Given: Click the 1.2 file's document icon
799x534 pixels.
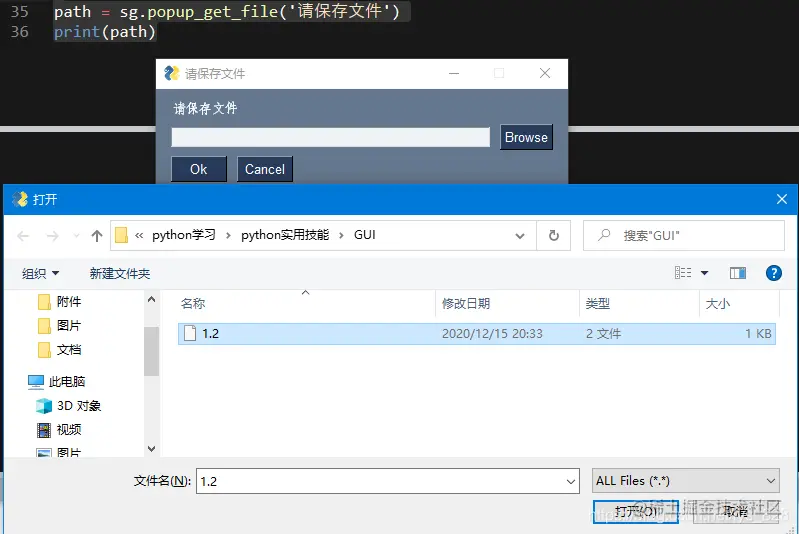Looking at the screenshot, I should coord(190,333).
